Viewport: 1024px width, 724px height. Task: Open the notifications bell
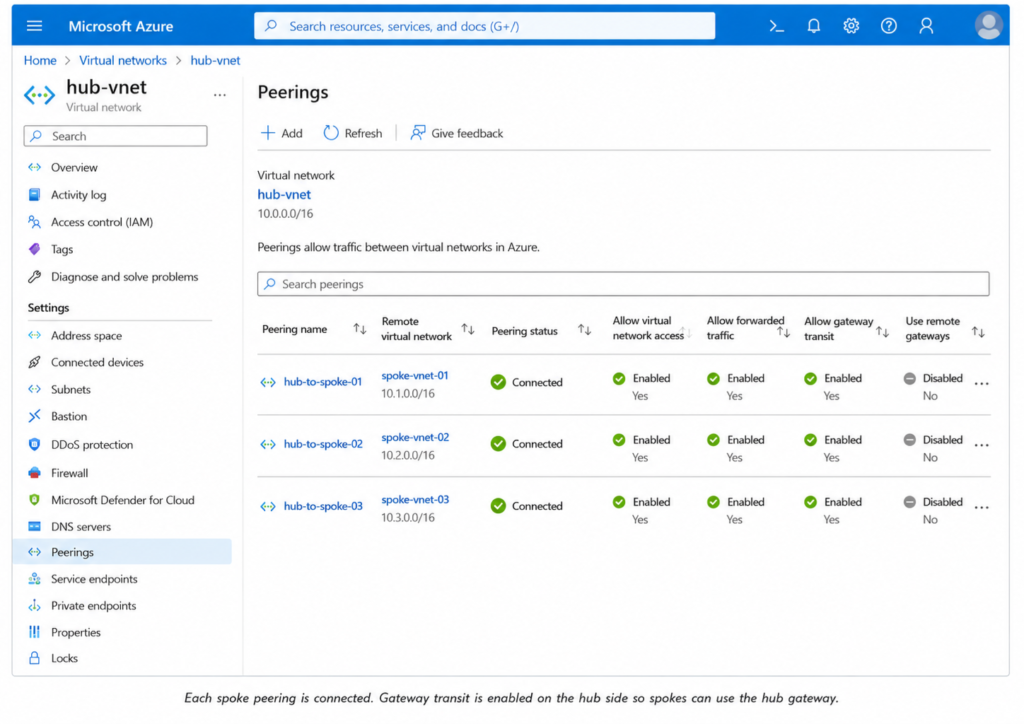click(x=814, y=26)
